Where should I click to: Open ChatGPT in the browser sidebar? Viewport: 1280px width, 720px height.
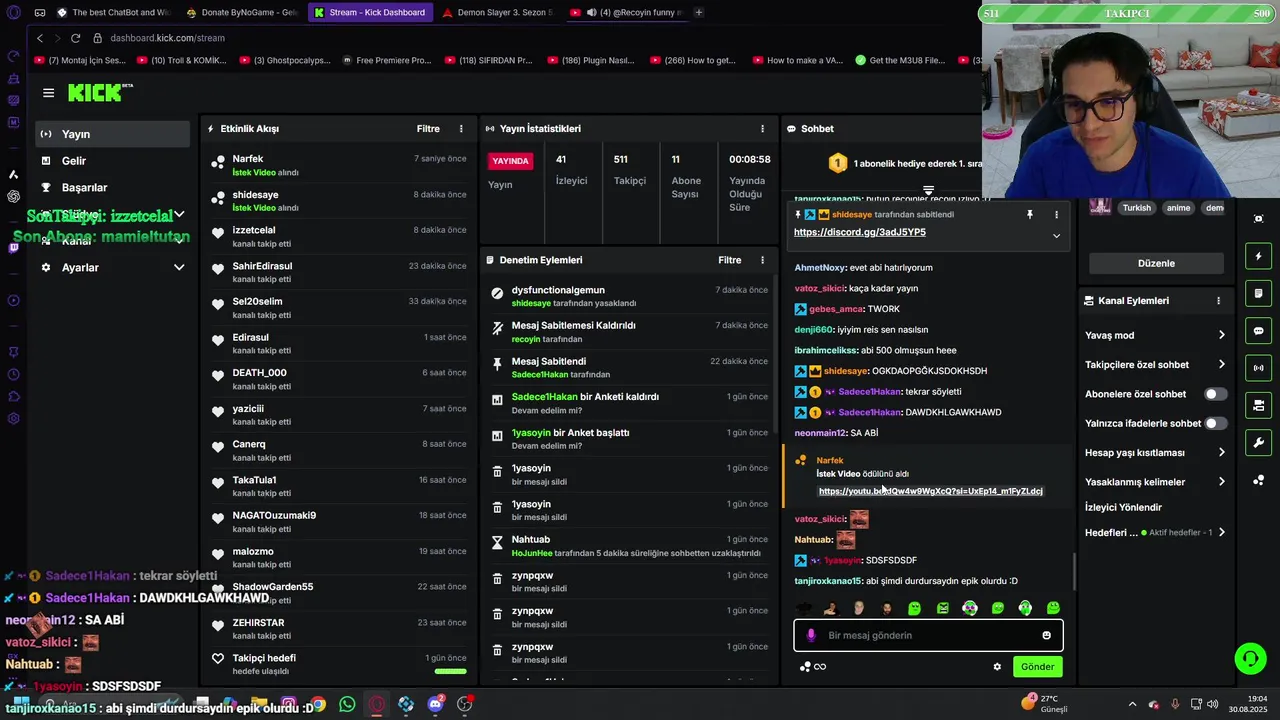(x=13, y=196)
